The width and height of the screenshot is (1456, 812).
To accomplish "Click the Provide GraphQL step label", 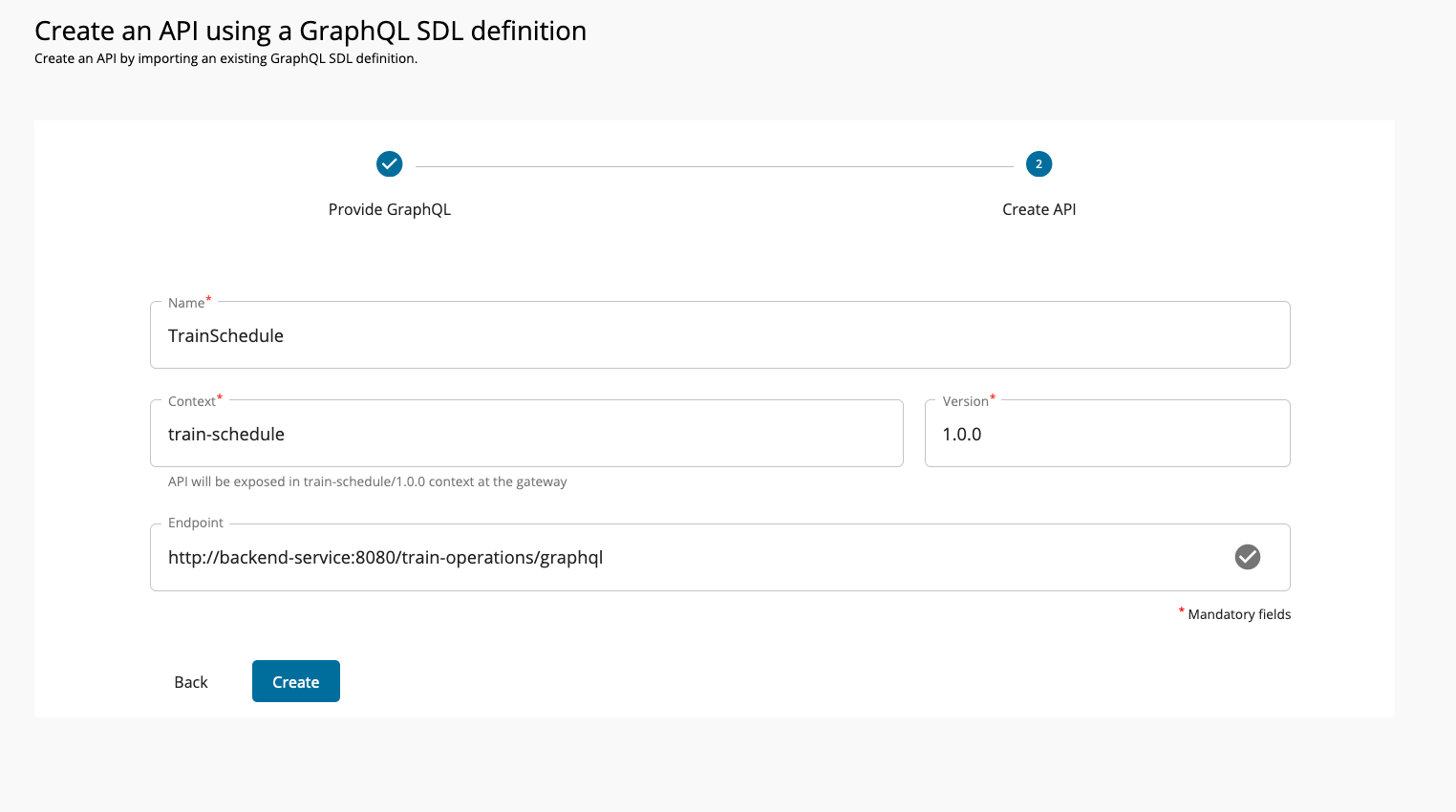I will [x=390, y=208].
